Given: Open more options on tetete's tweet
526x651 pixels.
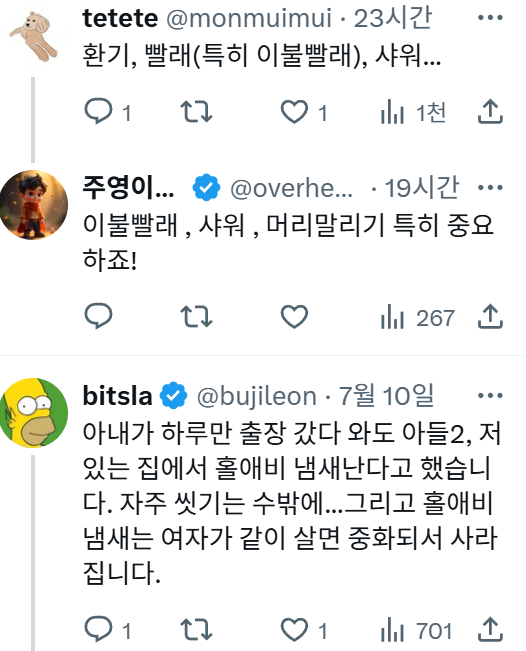Looking at the screenshot, I should pos(490,17).
